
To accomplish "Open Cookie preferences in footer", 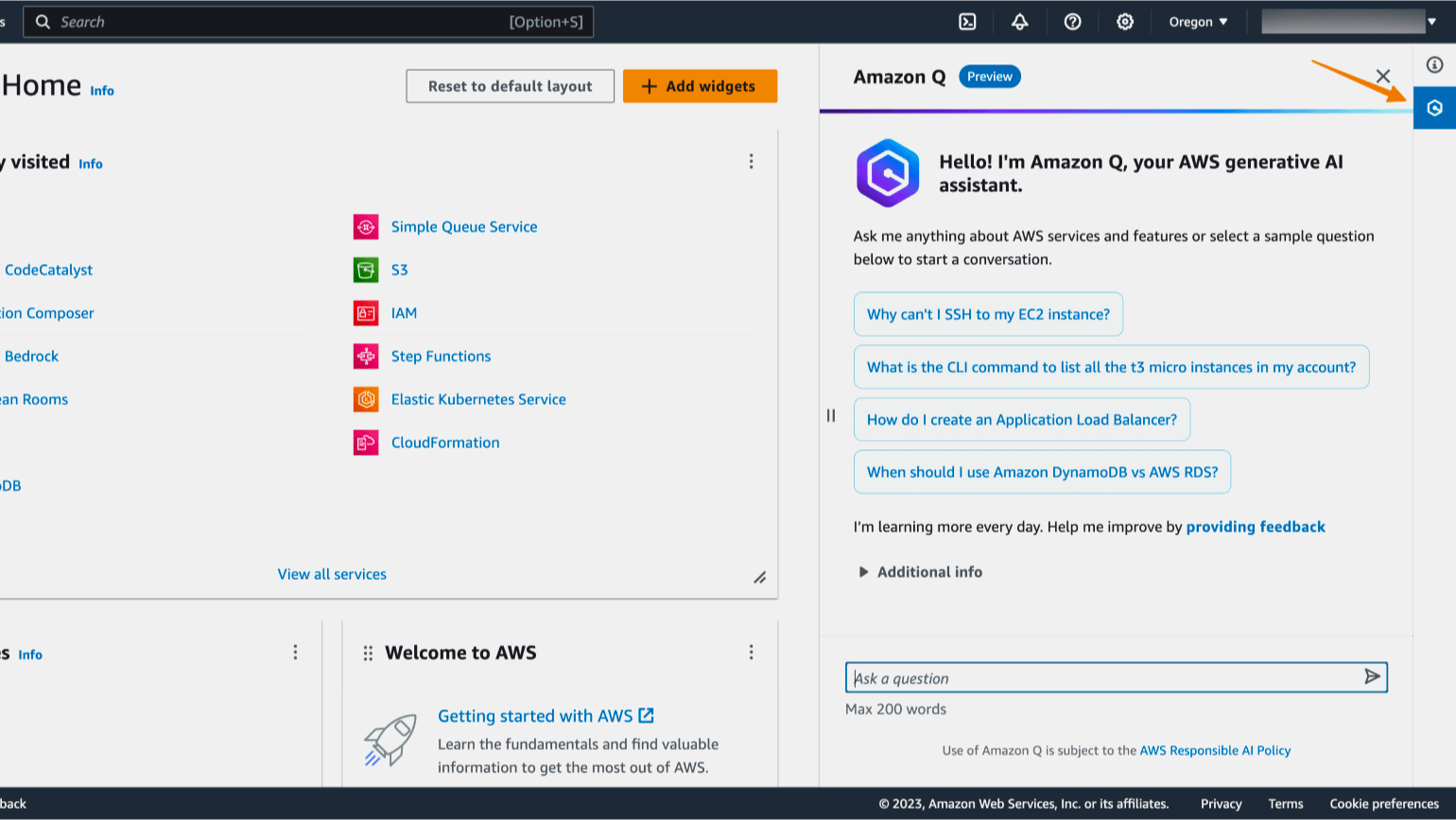I will click(1384, 804).
